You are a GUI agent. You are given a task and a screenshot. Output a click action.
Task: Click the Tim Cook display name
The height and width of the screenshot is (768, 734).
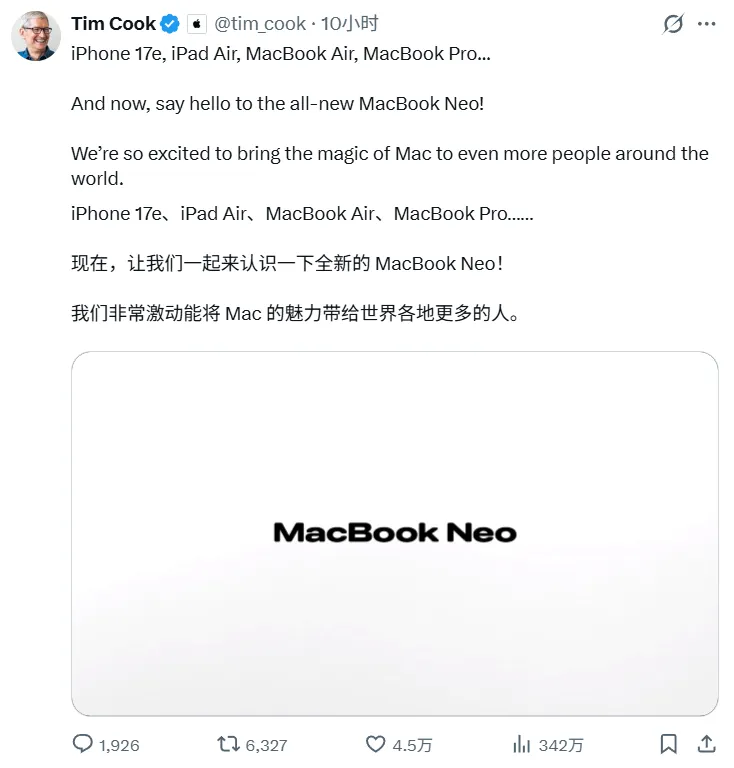[113, 24]
